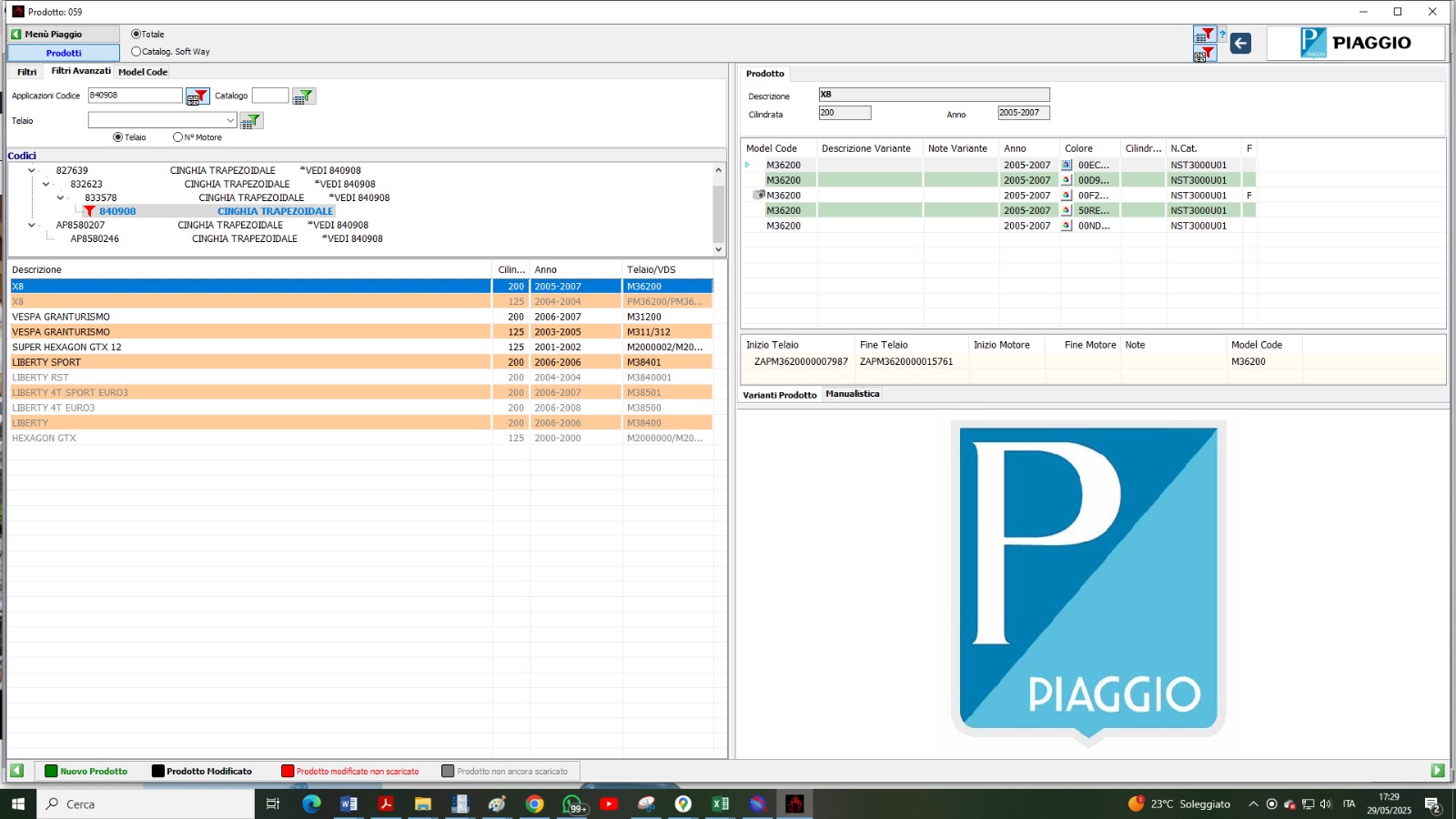This screenshot has width=1456, height=819.
Task: Click the Menù Piaggio button
Action: click(63, 34)
